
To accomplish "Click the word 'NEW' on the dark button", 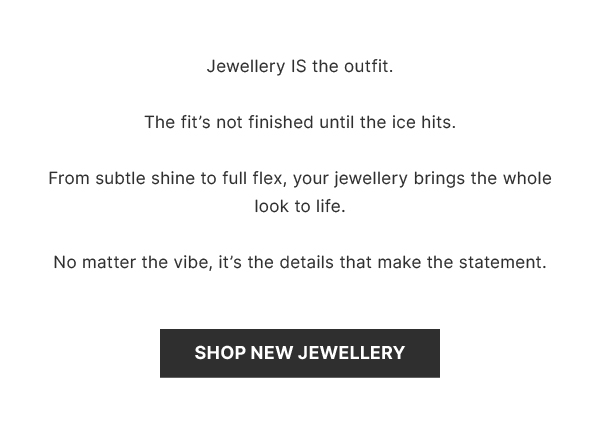I will [x=271, y=353].
